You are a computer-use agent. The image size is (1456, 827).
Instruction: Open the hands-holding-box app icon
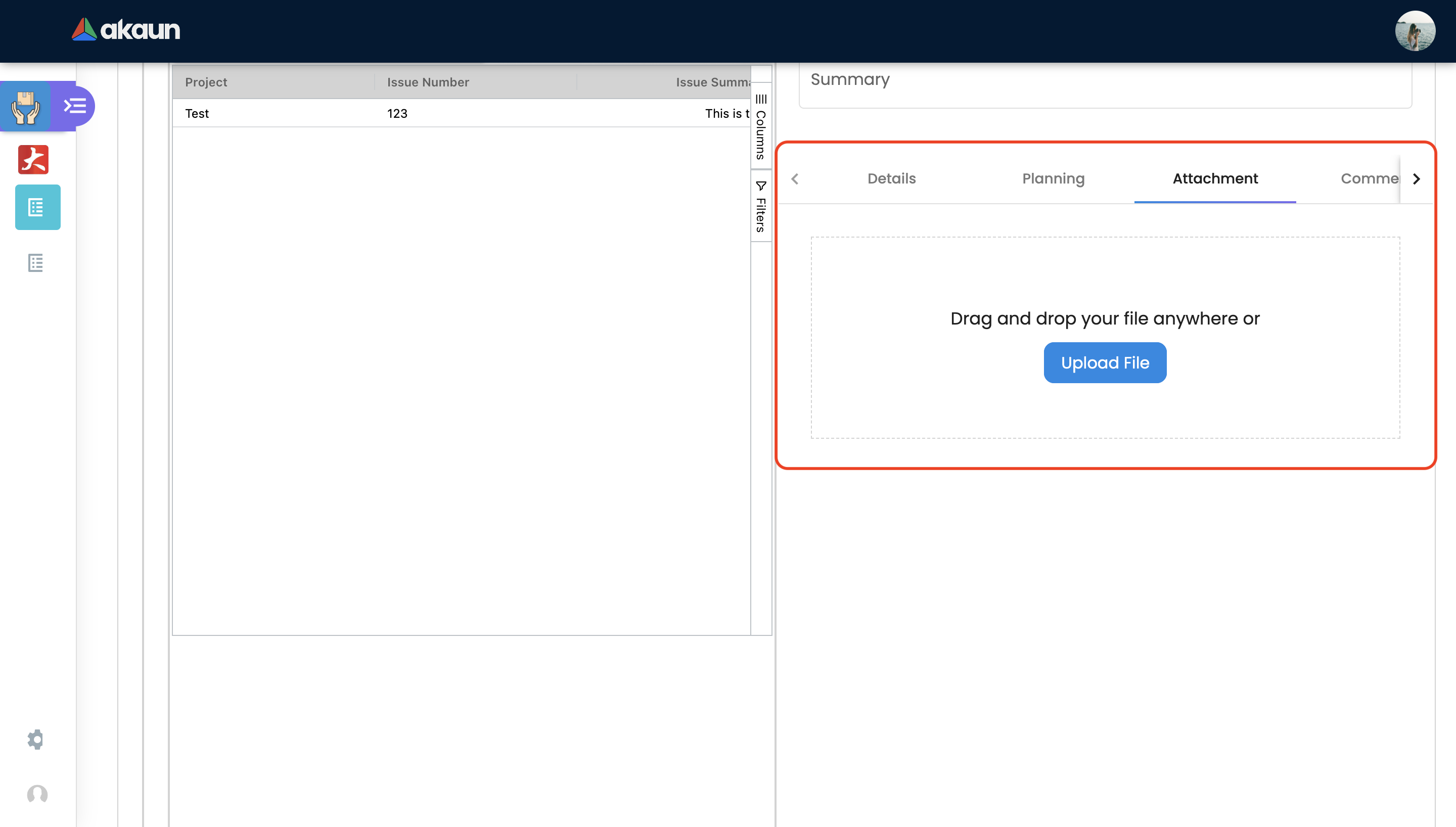tap(26, 106)
